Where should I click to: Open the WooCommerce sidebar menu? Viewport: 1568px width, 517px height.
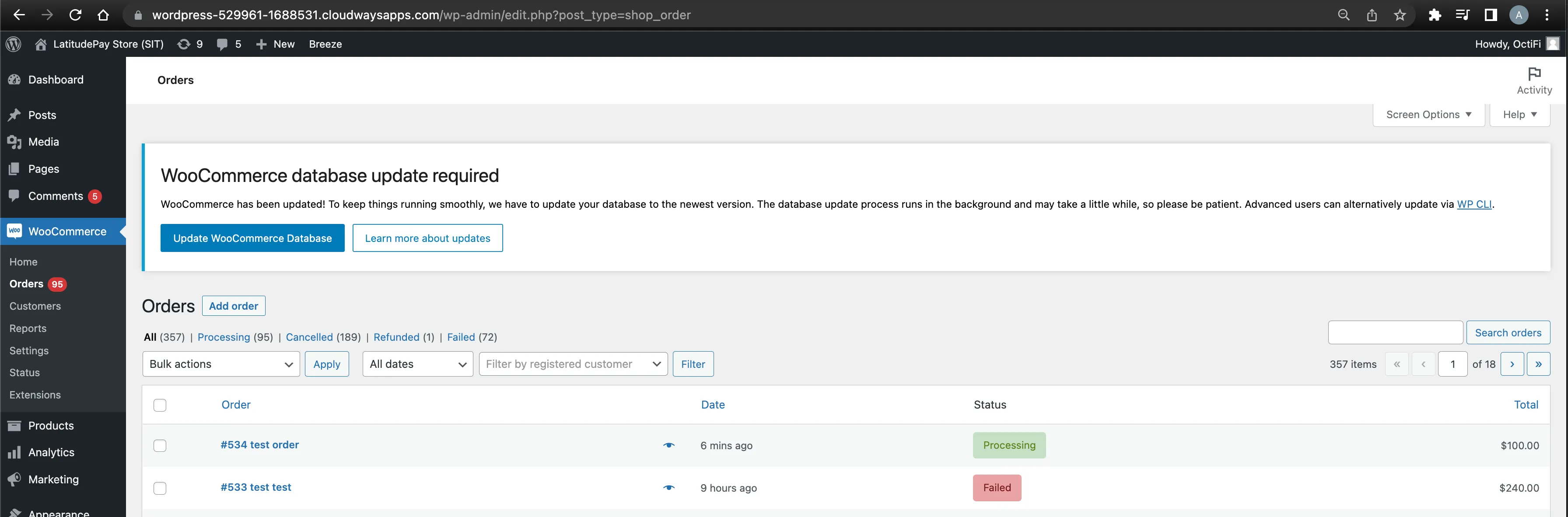(63, 231)
